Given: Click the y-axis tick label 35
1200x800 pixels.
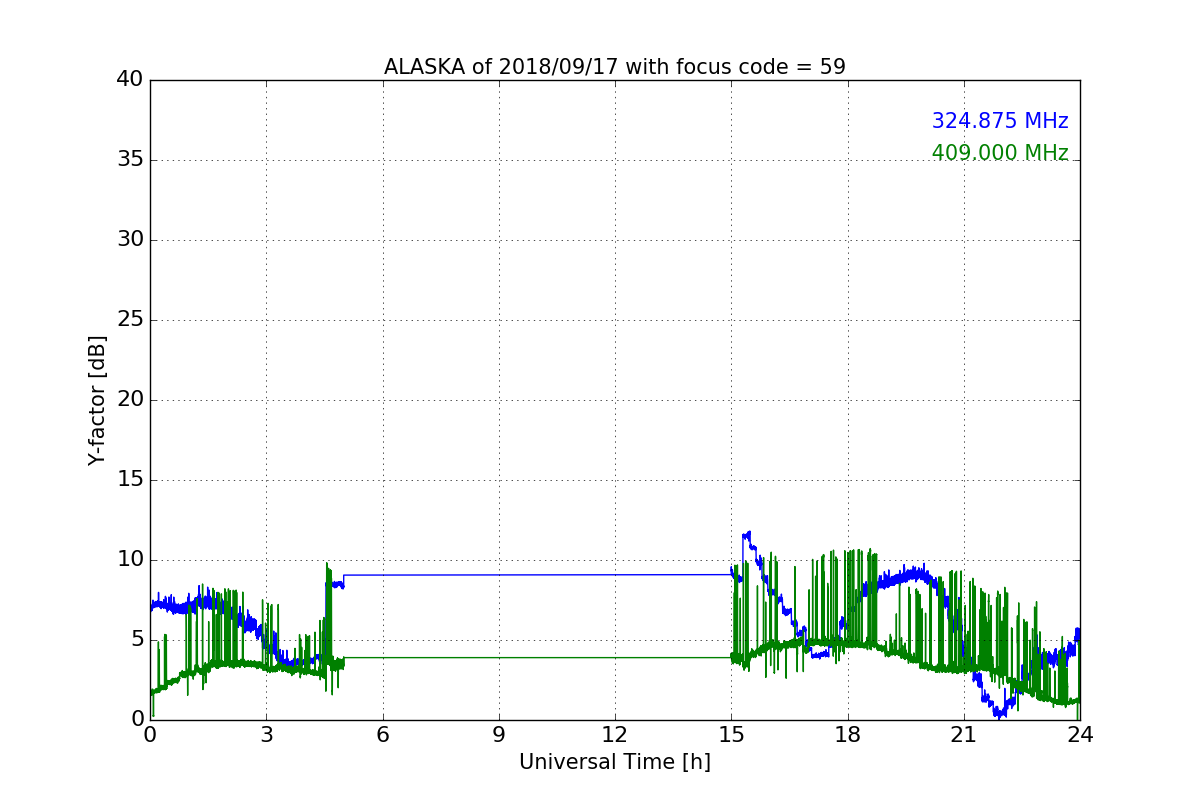Looking at the screenshot, I should [130, 160].
